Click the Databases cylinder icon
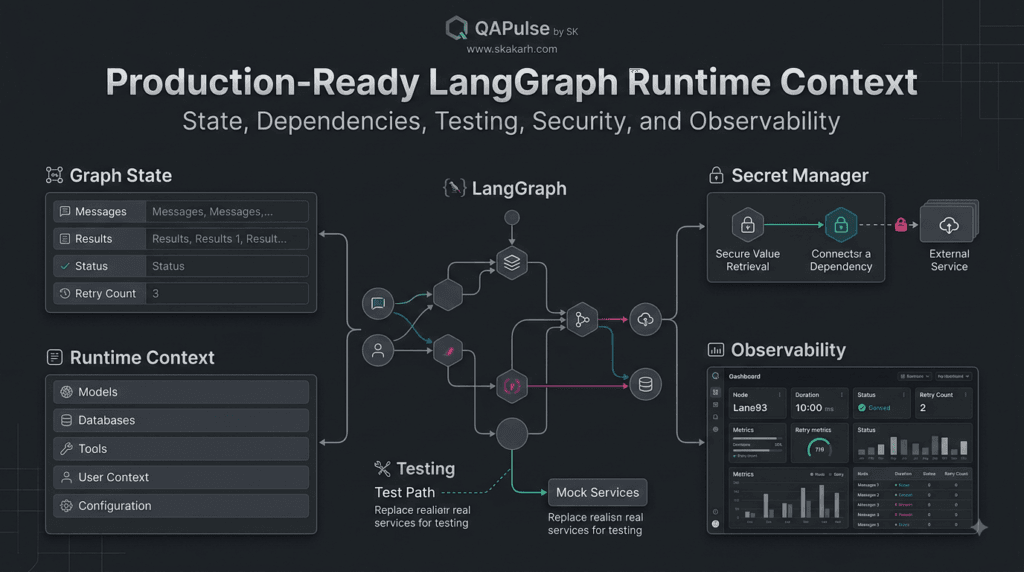1024x572 pixels. 66,421
